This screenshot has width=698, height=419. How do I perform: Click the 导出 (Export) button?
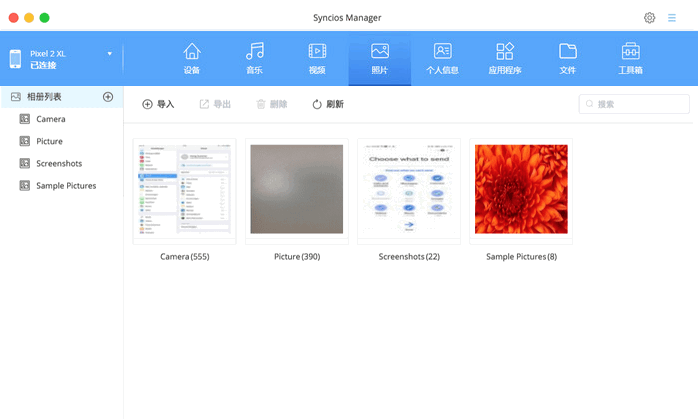tap(215, 104)
